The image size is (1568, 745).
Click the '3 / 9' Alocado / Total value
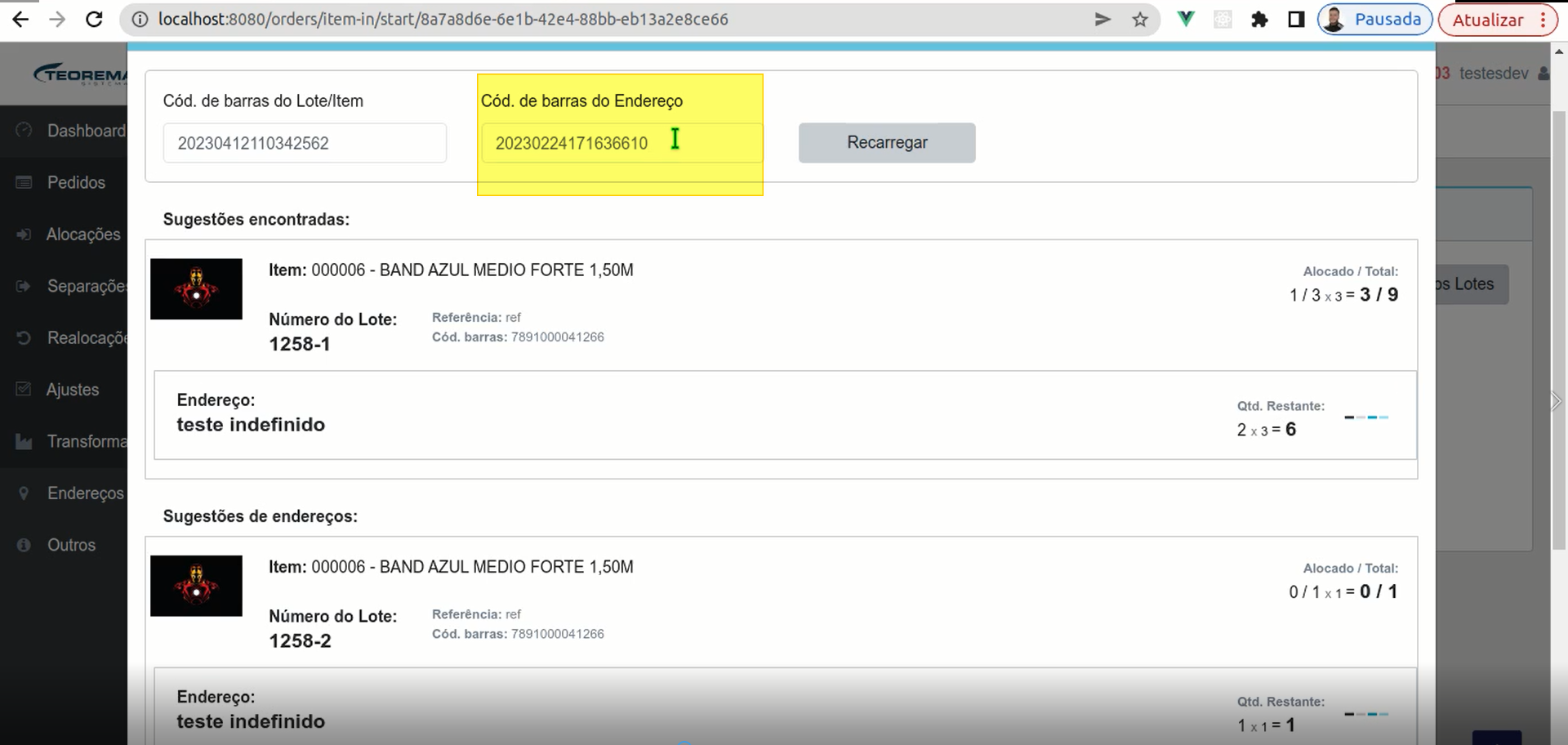(1379, 295)
